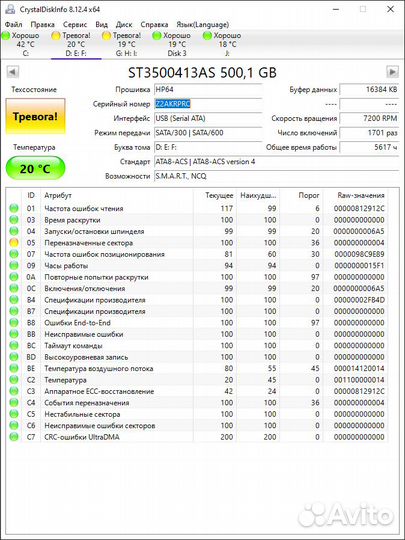Select row Нестабильные сектора
This screenshot has width=405, height=540.
pyautogui.click(x=197, y=414)
